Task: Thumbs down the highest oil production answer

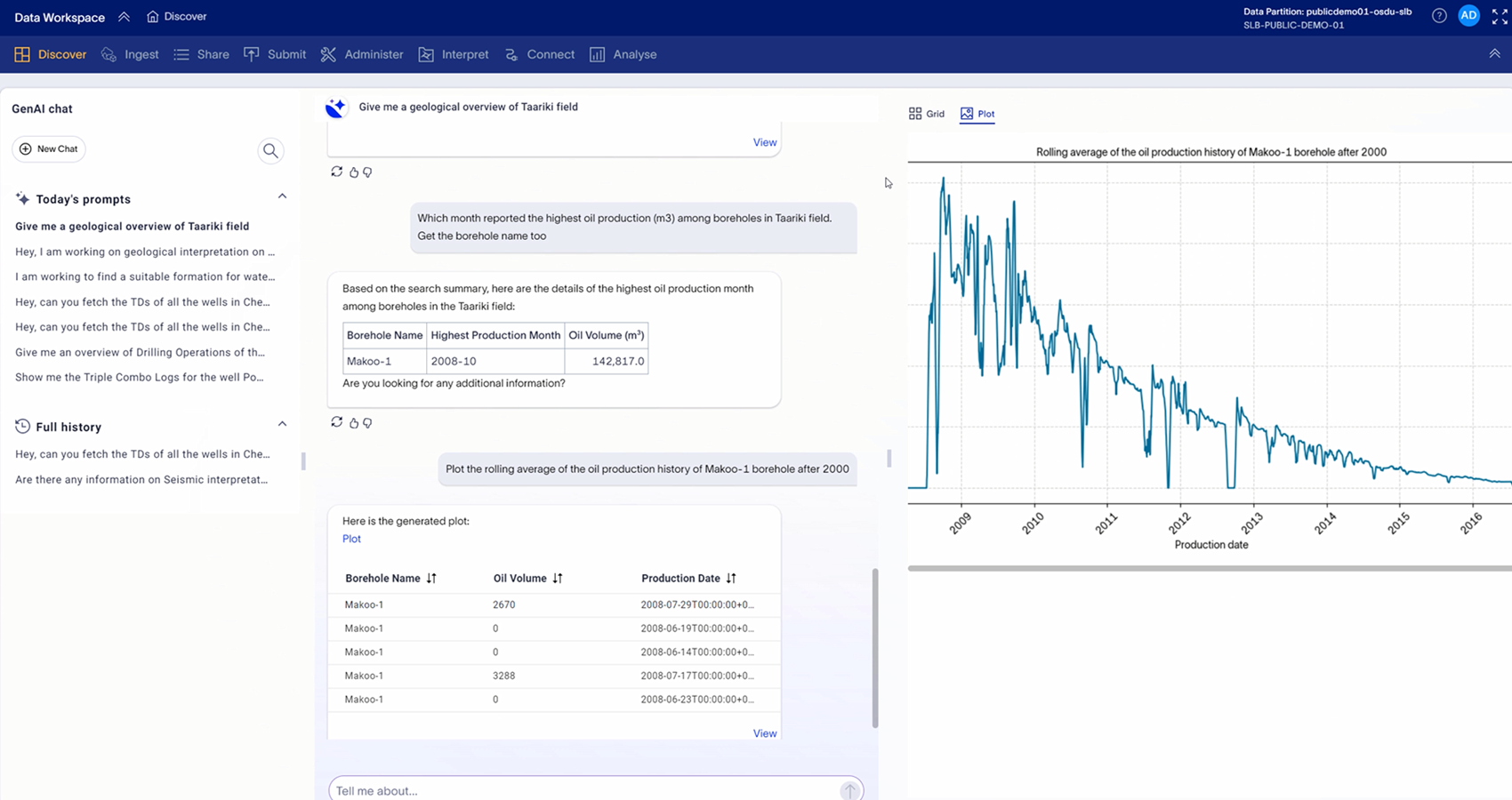Action: (x=367, y=423)
